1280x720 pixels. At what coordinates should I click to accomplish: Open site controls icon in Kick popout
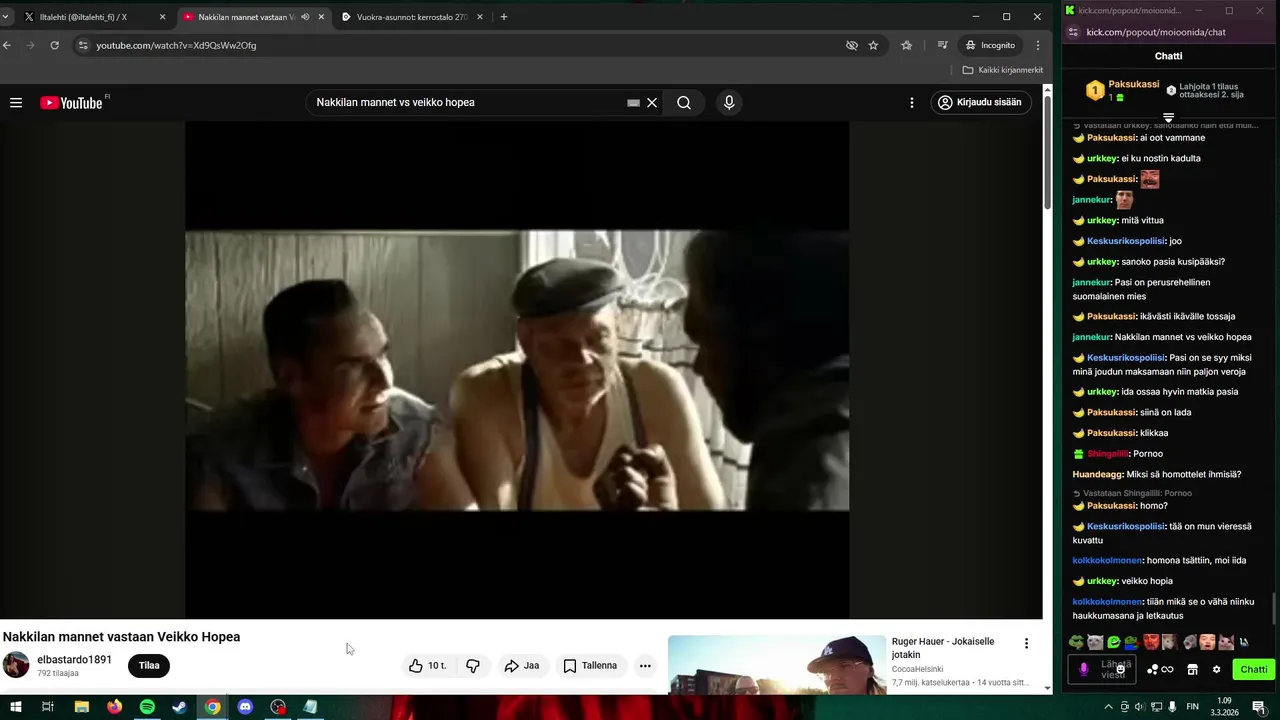click(x=1074, y=32)
